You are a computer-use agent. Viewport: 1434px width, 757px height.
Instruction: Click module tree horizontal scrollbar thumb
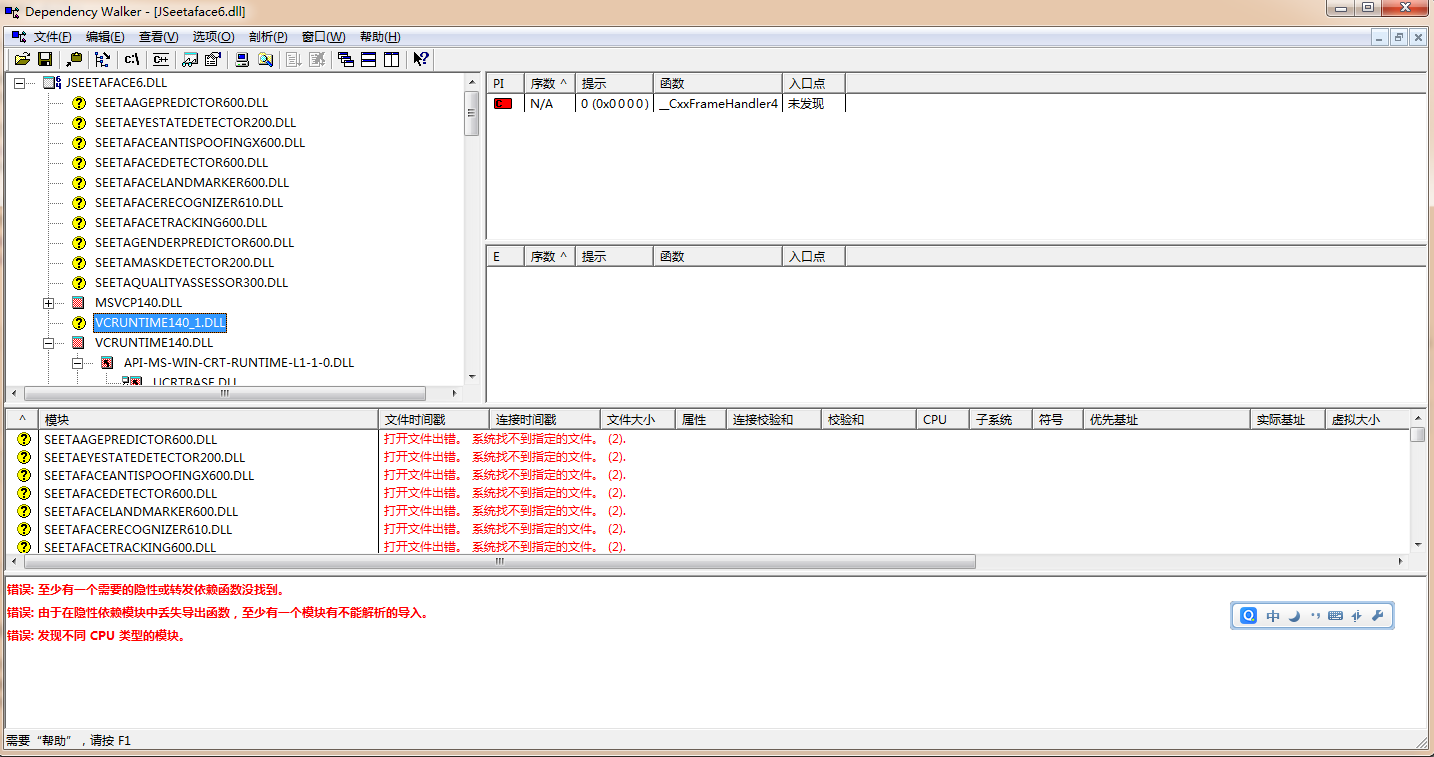(224, 394)
